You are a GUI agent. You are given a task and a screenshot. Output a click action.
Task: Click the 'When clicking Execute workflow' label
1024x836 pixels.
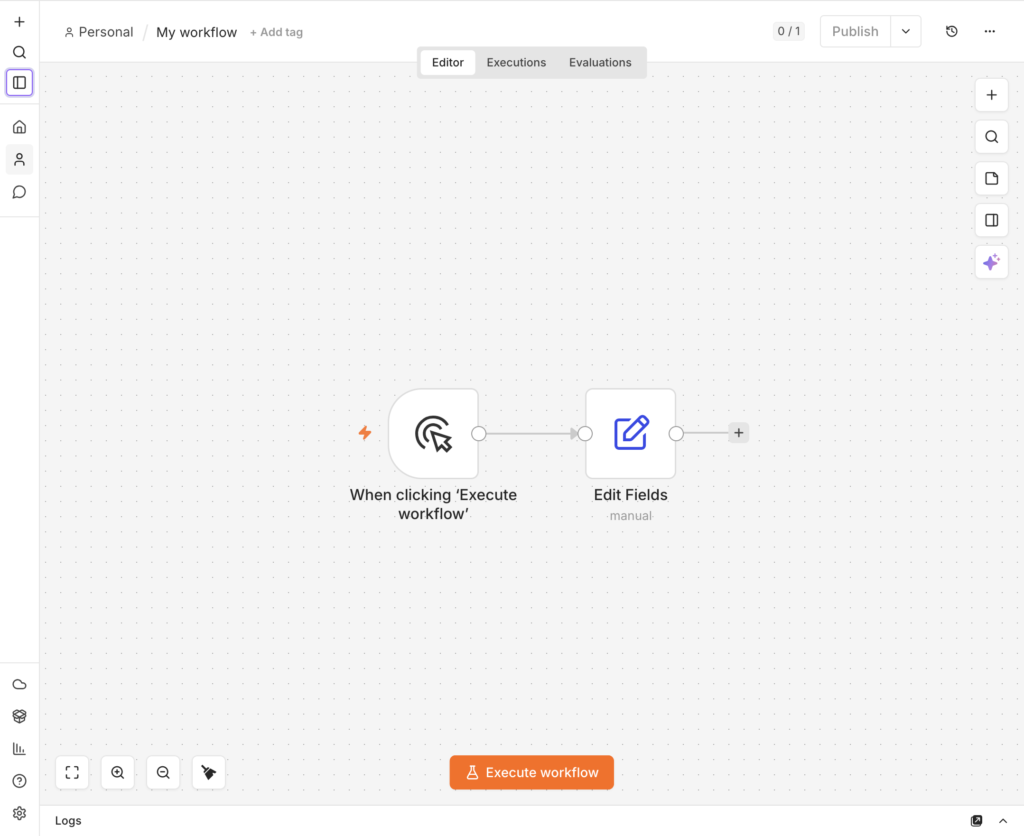(434, 504)
